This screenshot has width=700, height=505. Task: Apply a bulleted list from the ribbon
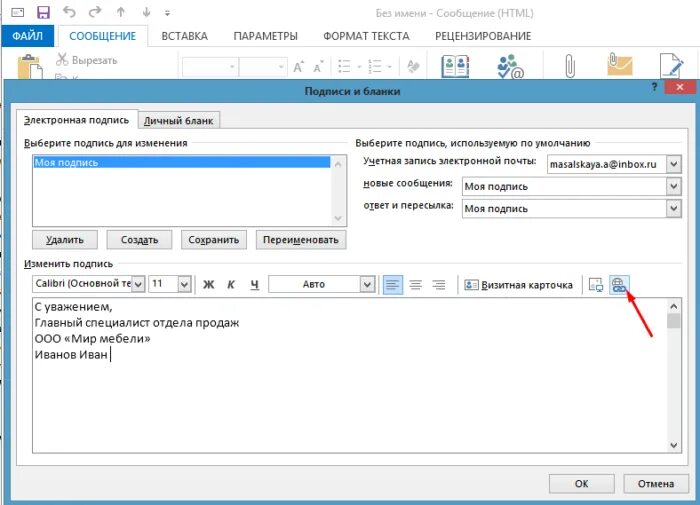(344, 67)
